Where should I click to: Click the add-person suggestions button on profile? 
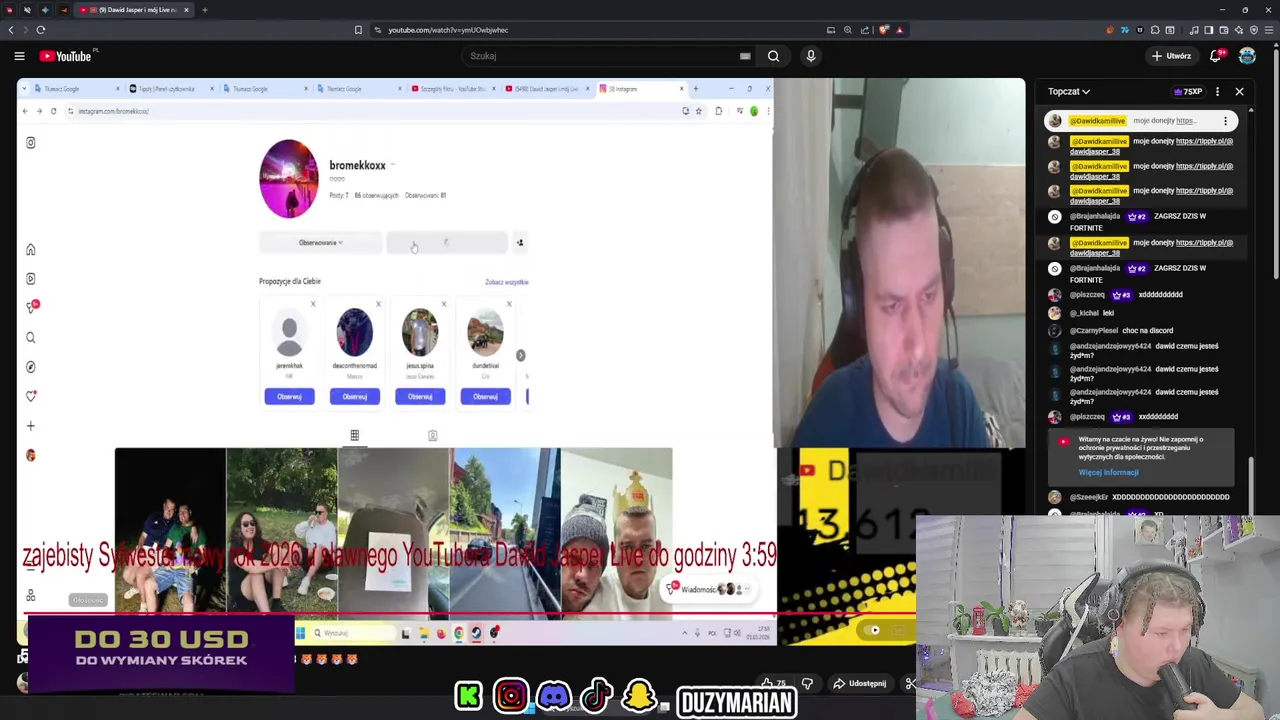point(520,243)
